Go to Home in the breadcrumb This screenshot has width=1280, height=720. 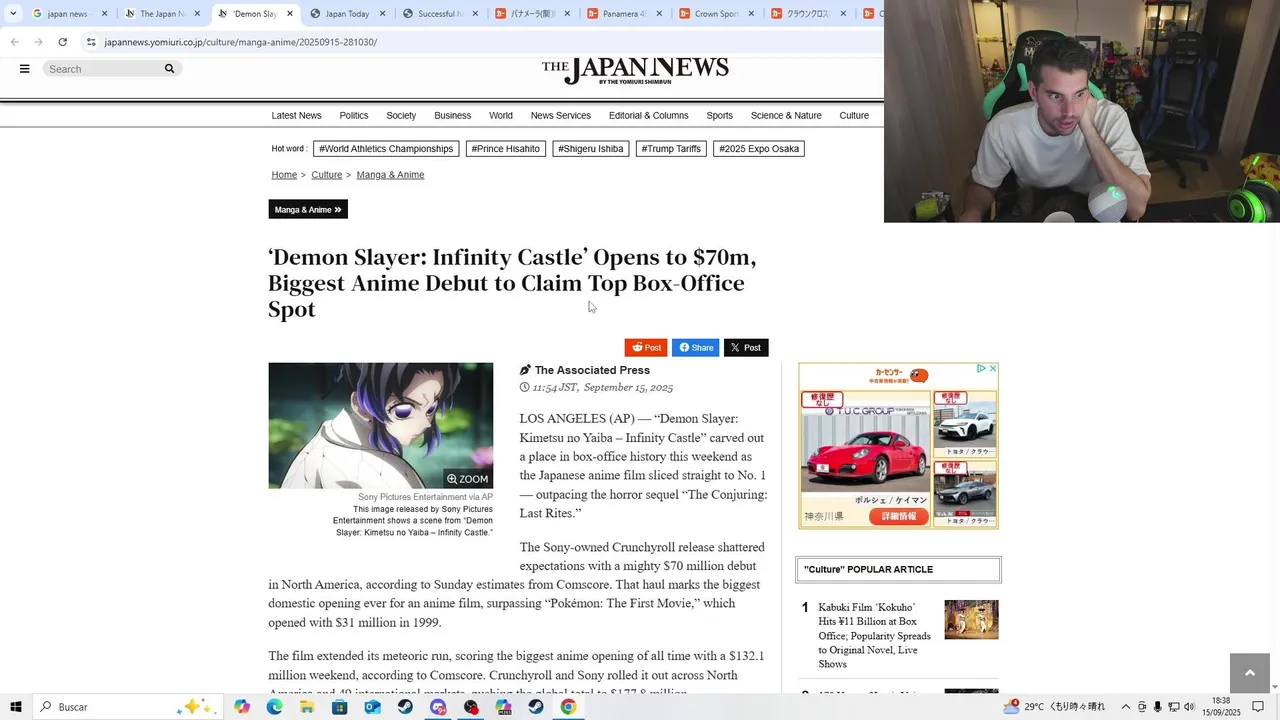tap(284, 175)
